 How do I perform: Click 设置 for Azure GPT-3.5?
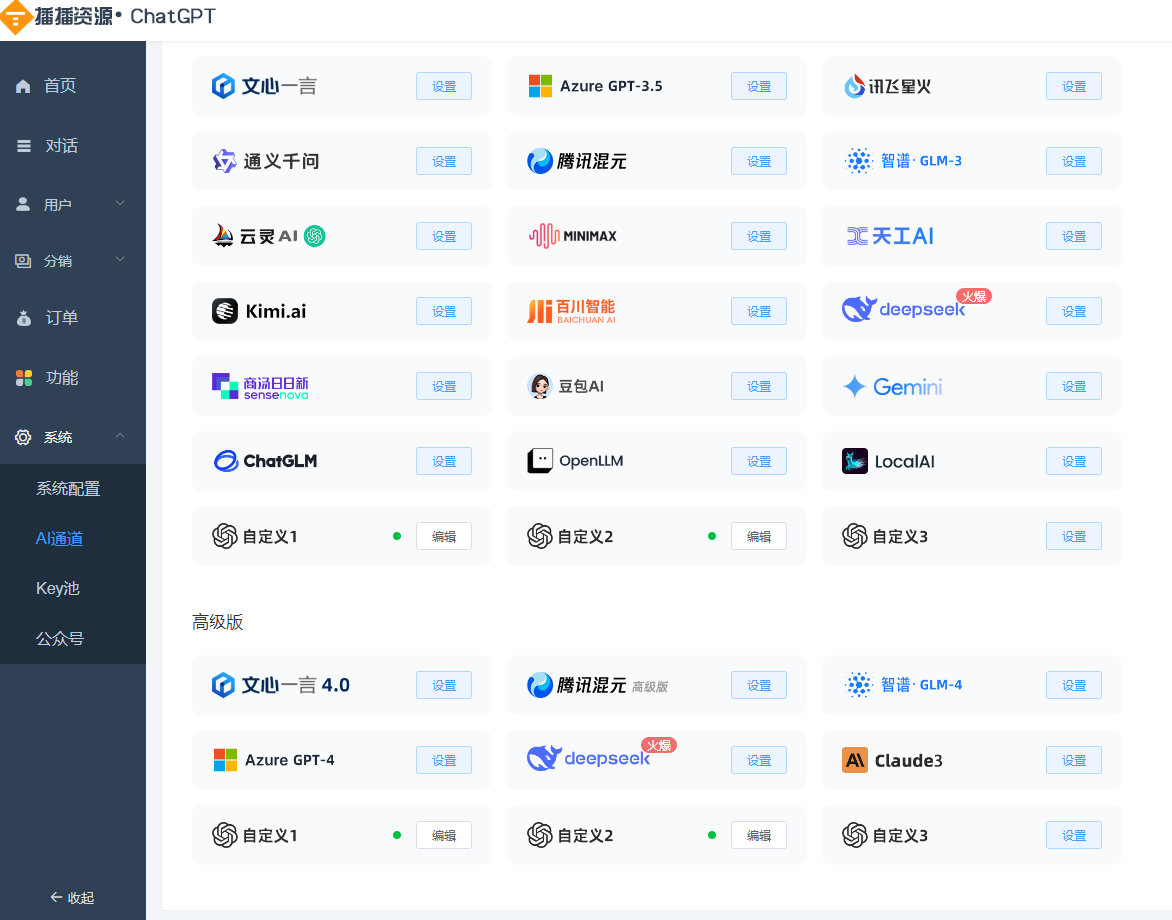tap(759, 86)
